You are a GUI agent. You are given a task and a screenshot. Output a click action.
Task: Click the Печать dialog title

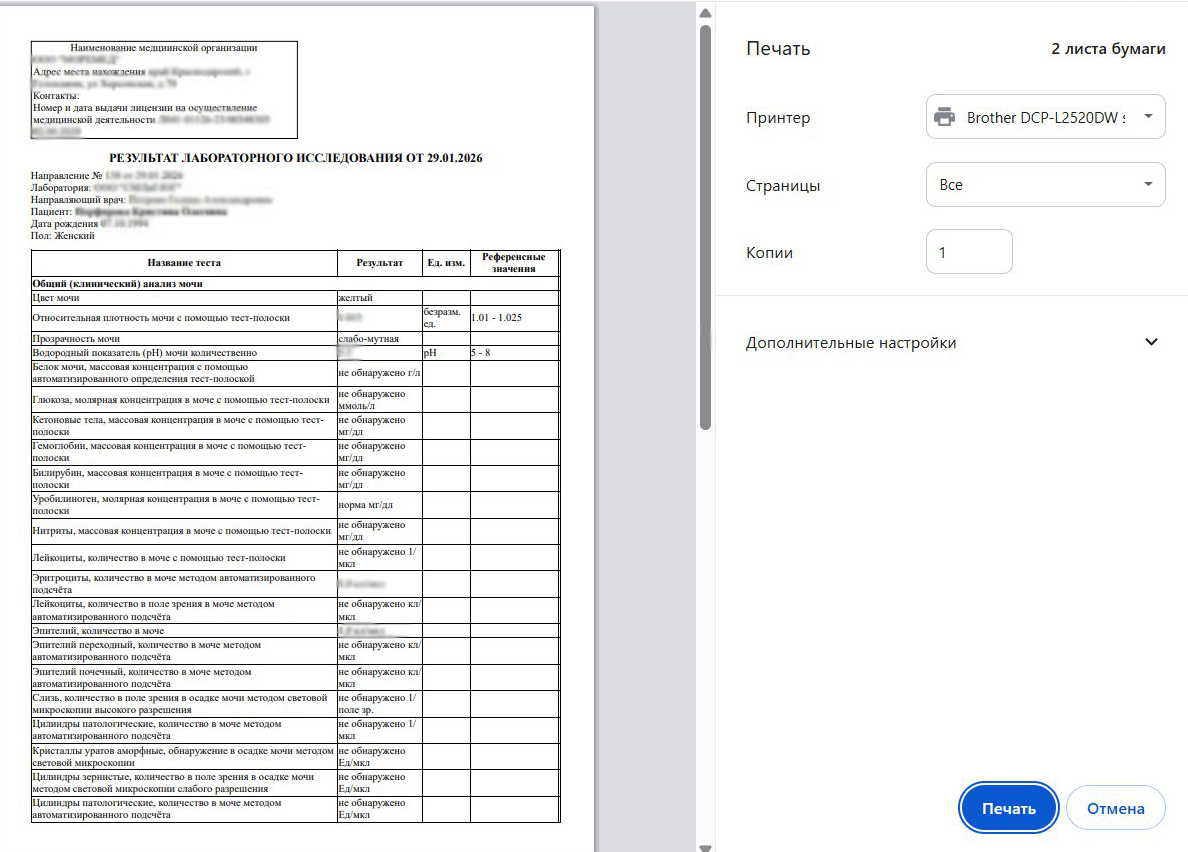(778, 49)
